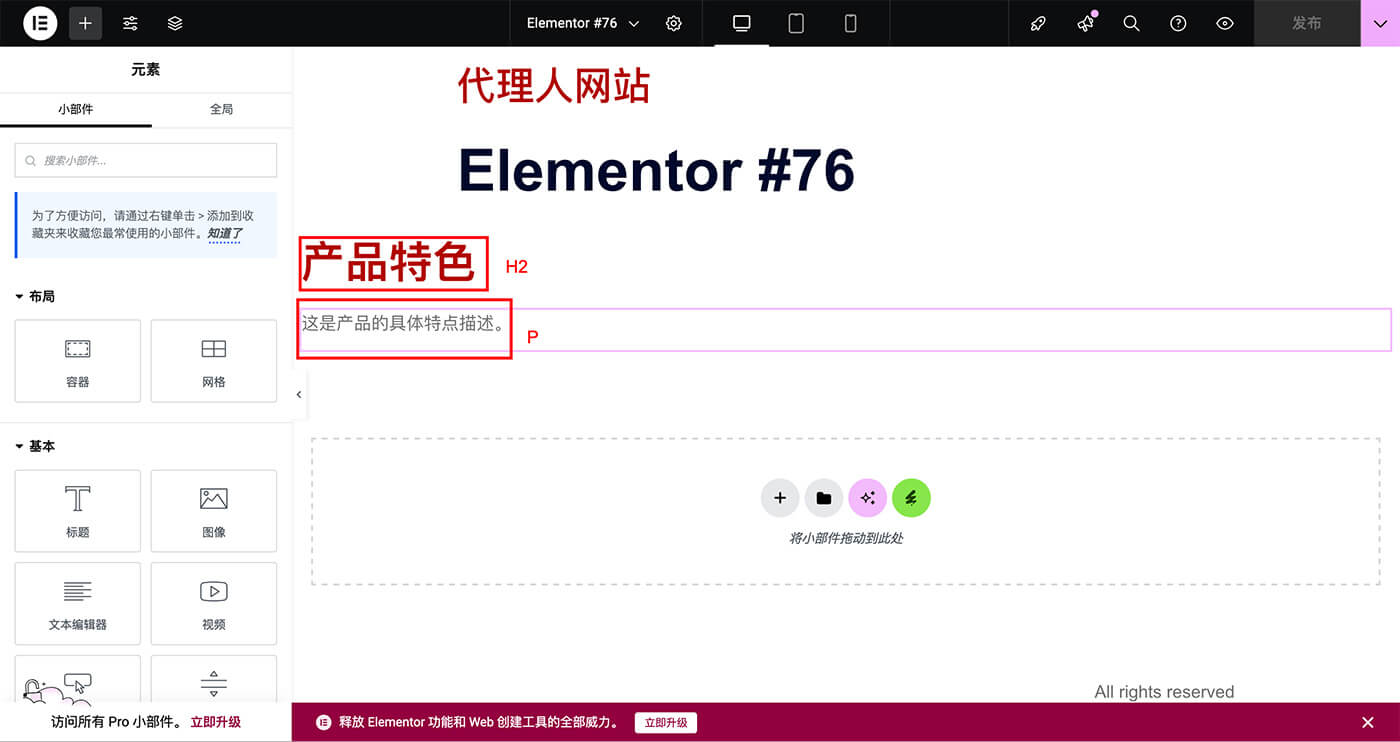Select the paragraph 这是产品的具体特点描述。
The height and width of the screenshot is (742, 1400).
[404, 323]
